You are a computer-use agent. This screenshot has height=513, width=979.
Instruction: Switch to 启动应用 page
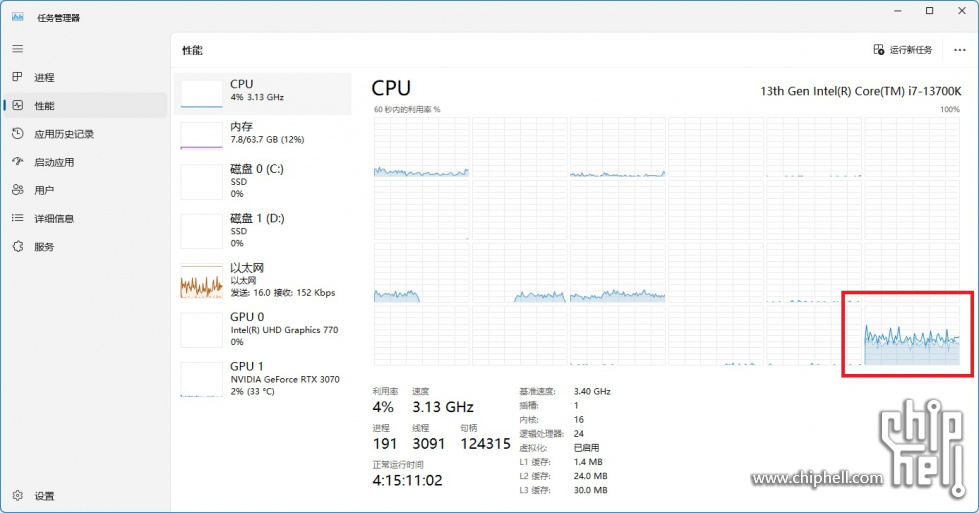[x=86, y=162]
